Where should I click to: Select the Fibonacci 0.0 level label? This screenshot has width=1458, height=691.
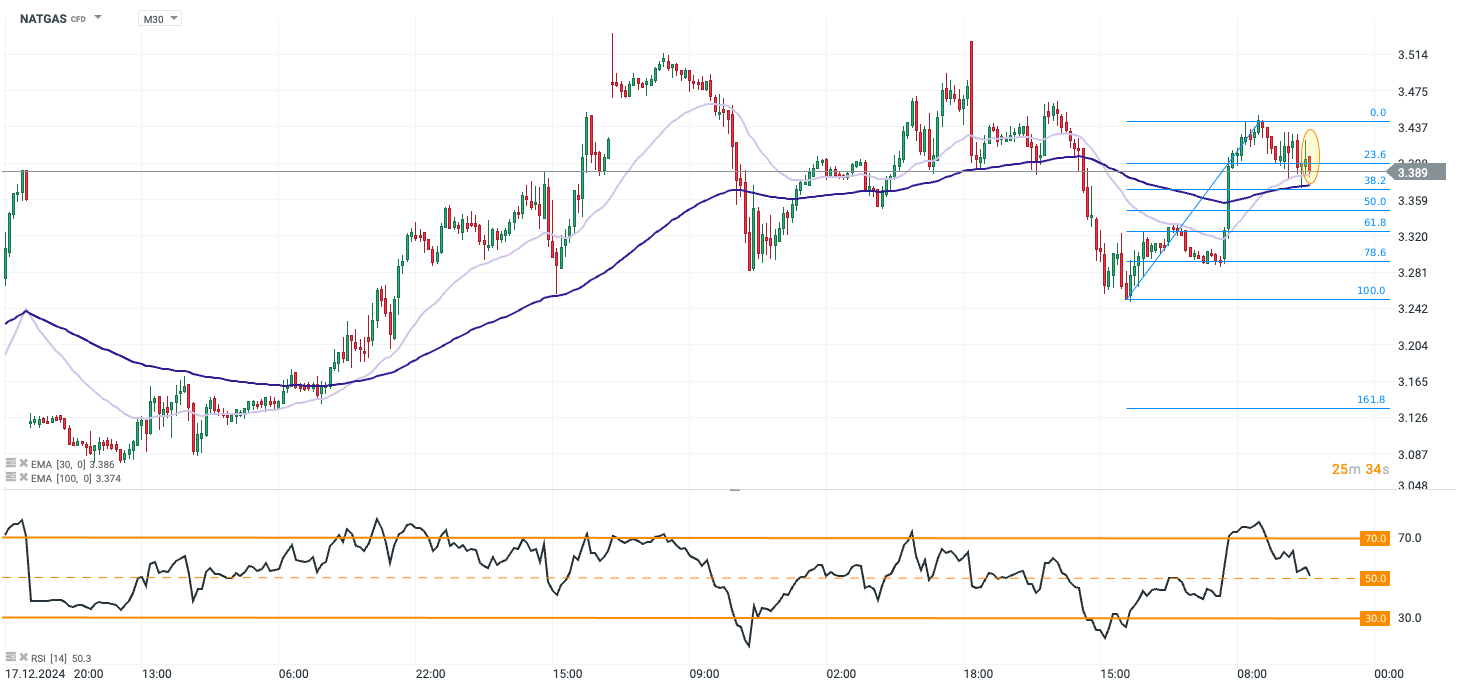click(x=1378, y=113)
